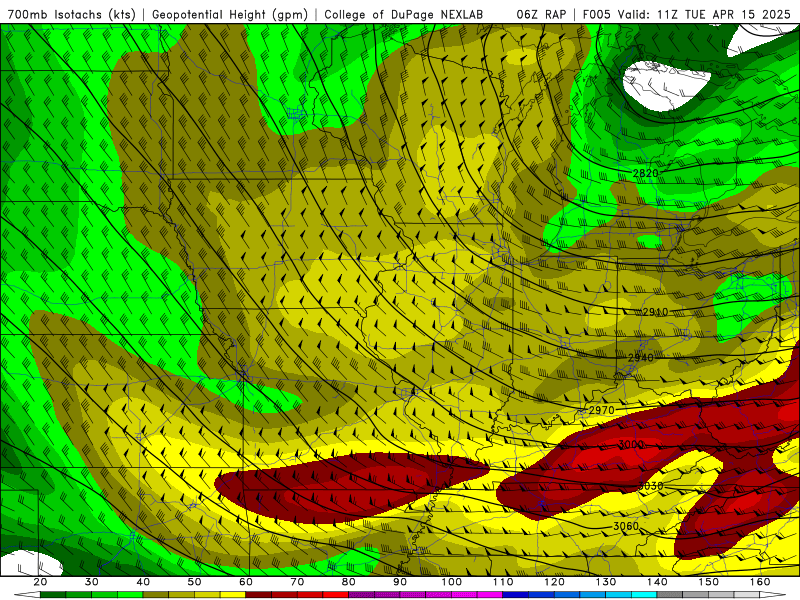800x600 pixels.
Task: Click the dark gray swatch right of the 140 tick
Action: 670,595
